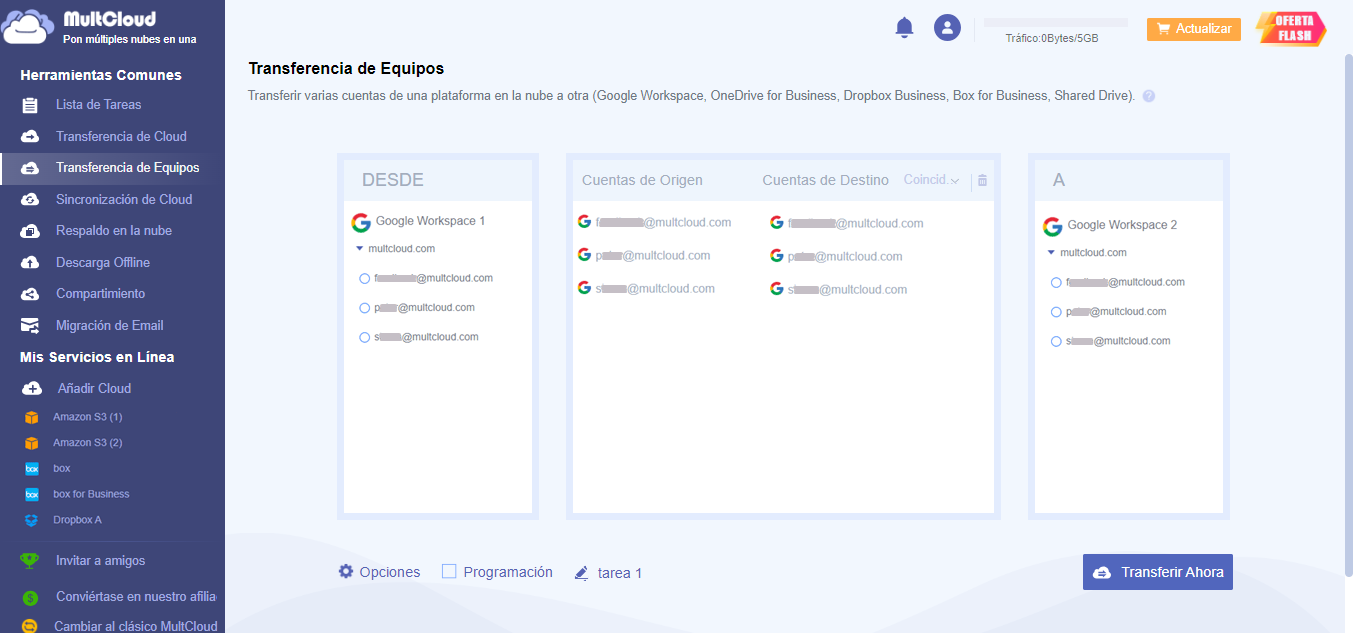
Task: Select first account radio under Google Workspace 2
Action: (x=1056, y=283)
